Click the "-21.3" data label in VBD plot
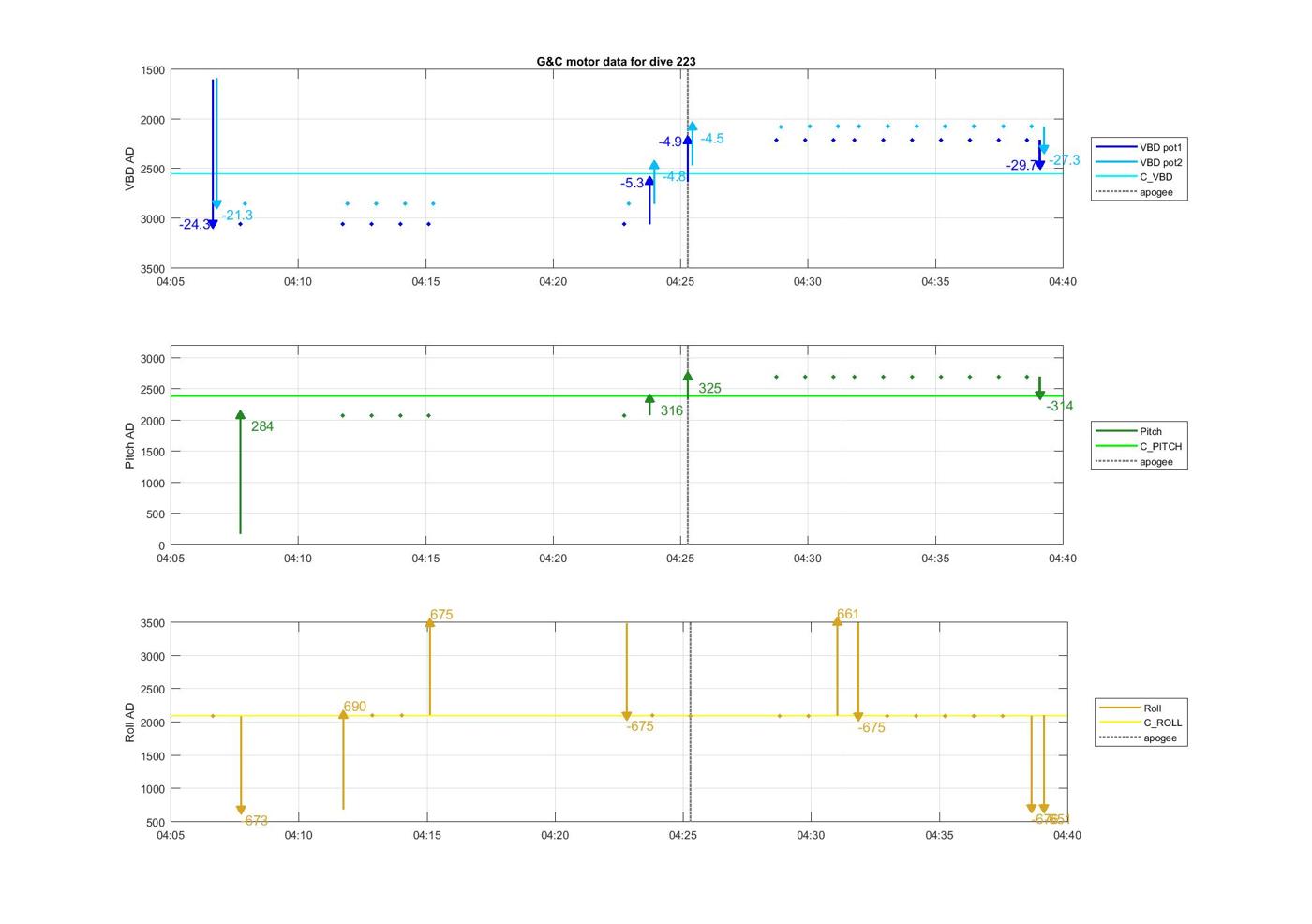The height and width of the screenshot is (924, 1312). tap(237, 216)
